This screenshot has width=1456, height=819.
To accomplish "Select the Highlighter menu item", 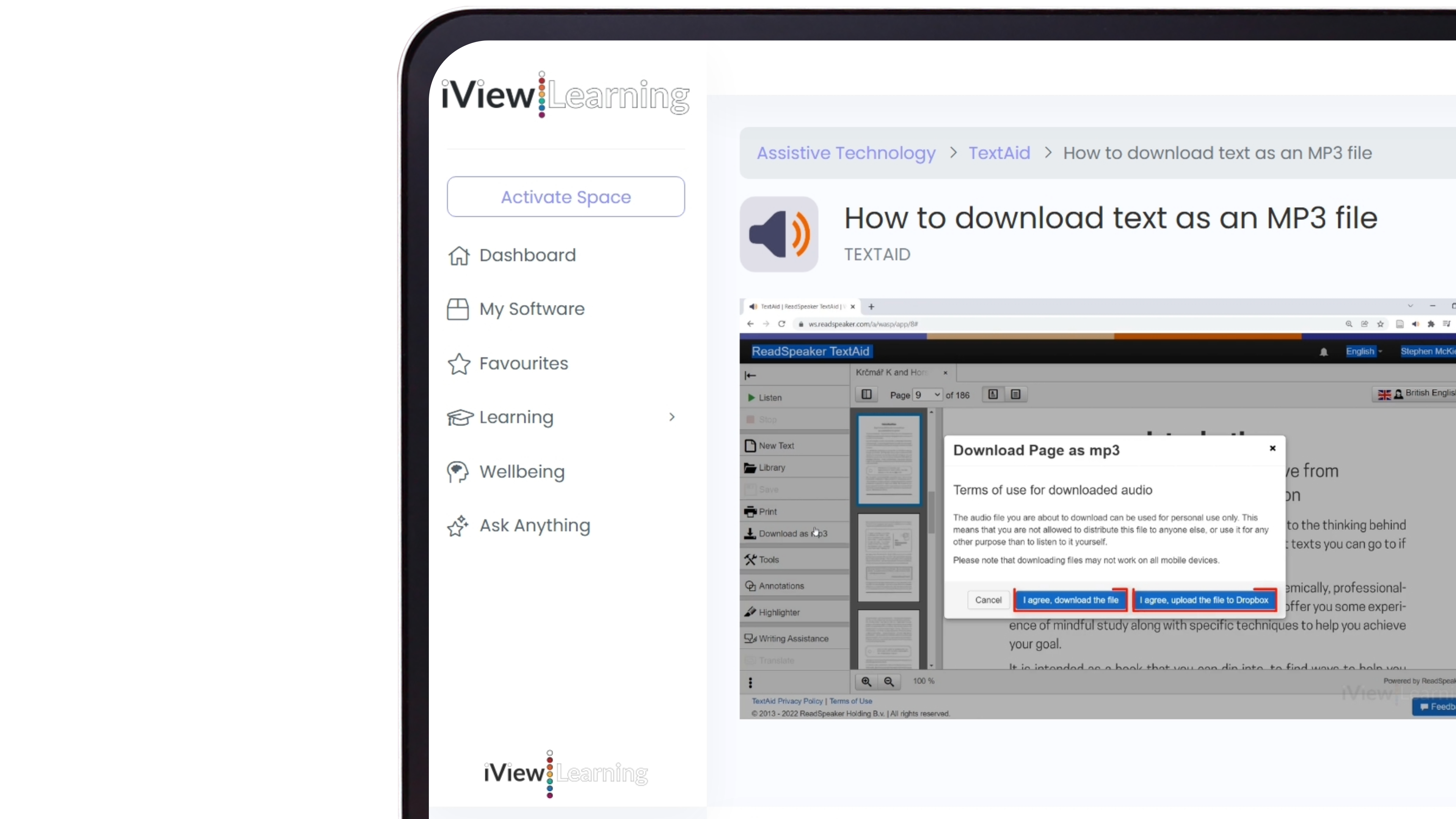I will [794, 613].
